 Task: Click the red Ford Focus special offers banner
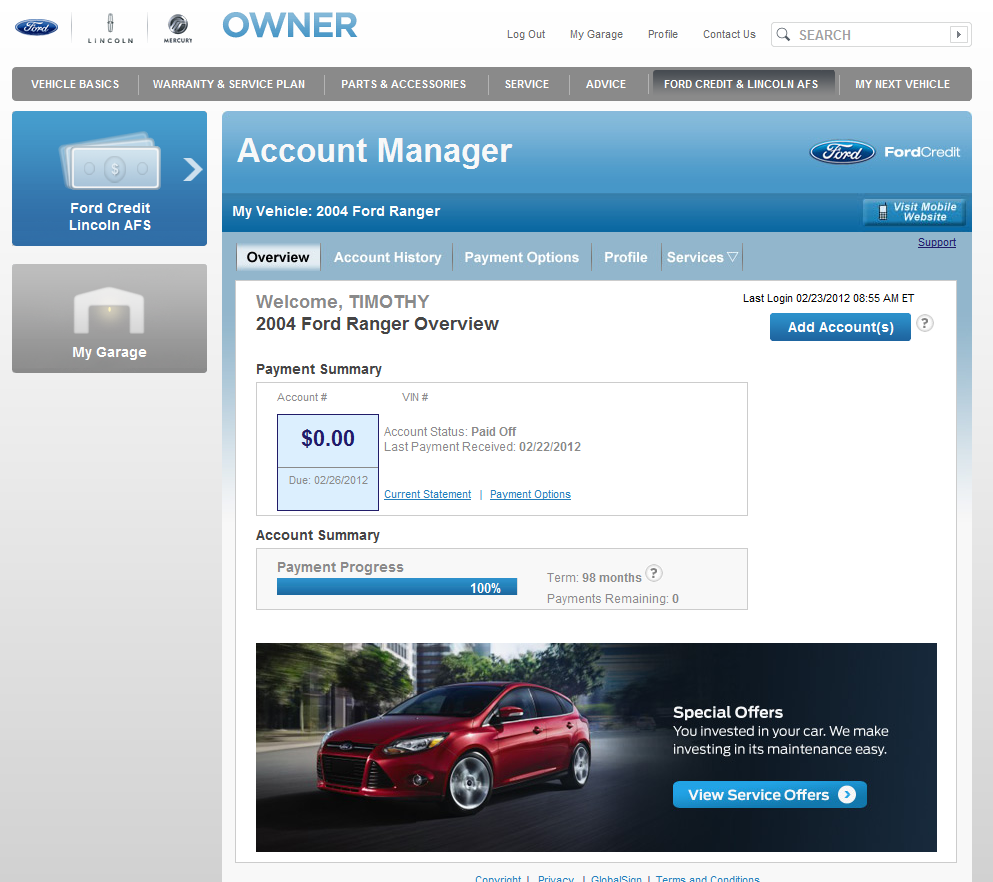(x=596, y=747)
